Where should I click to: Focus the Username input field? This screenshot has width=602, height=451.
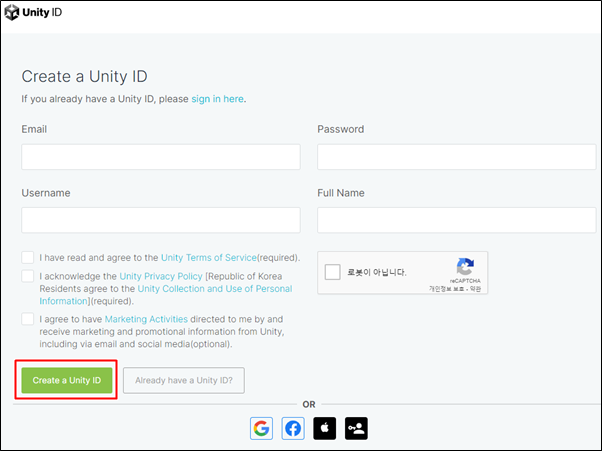(161, 220)
